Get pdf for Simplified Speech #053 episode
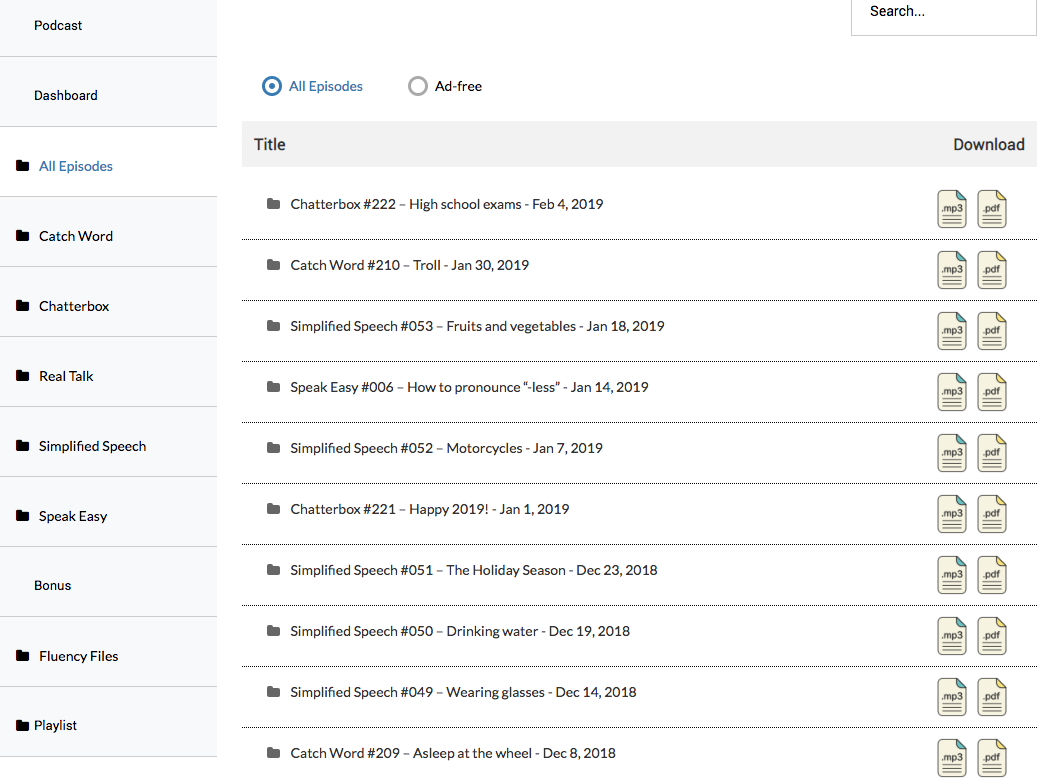1038x784 pixels. coord(991,331)
